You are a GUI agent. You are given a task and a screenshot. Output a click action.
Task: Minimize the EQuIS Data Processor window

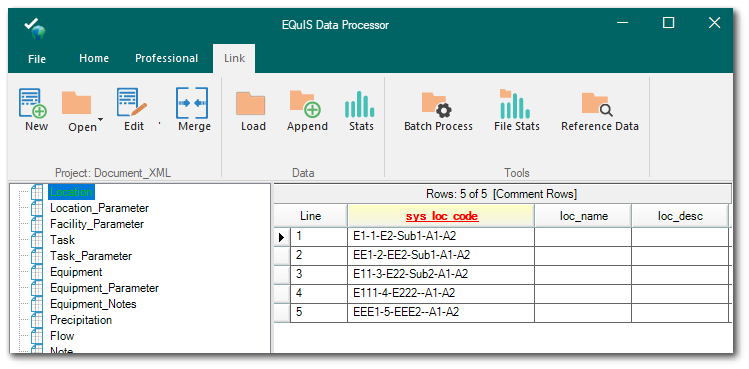[622, 23]
